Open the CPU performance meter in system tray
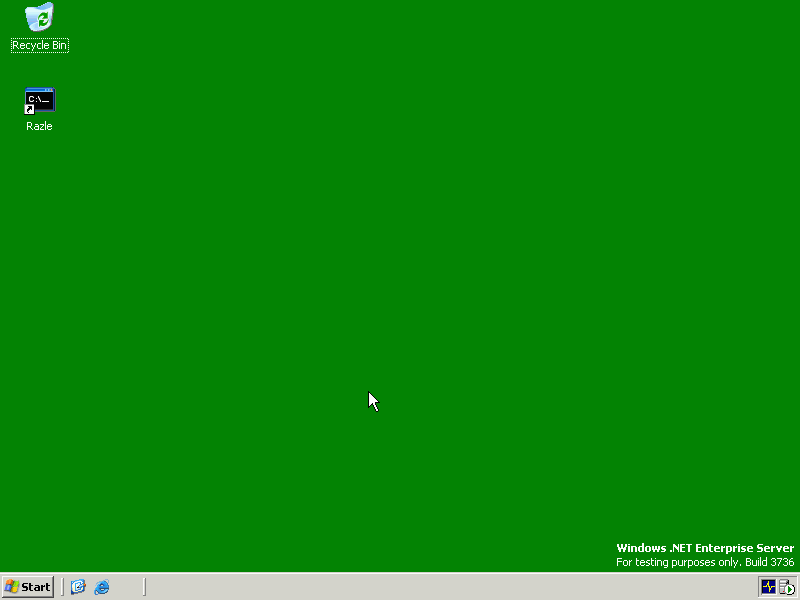The width and height of the screenshot is (800, 600). (768, 586)
